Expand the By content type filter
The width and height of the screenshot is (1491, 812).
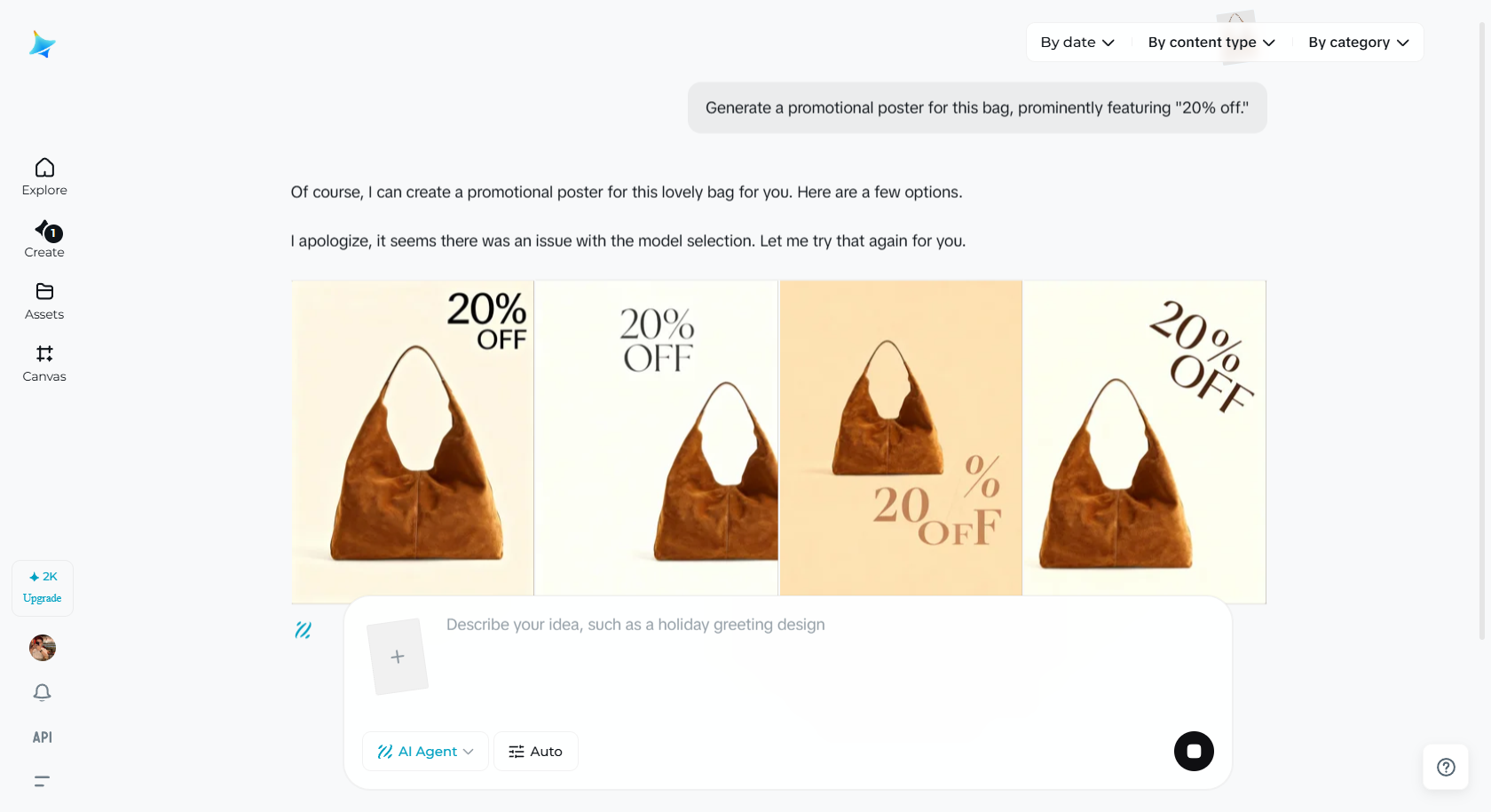click(1211, 43)
